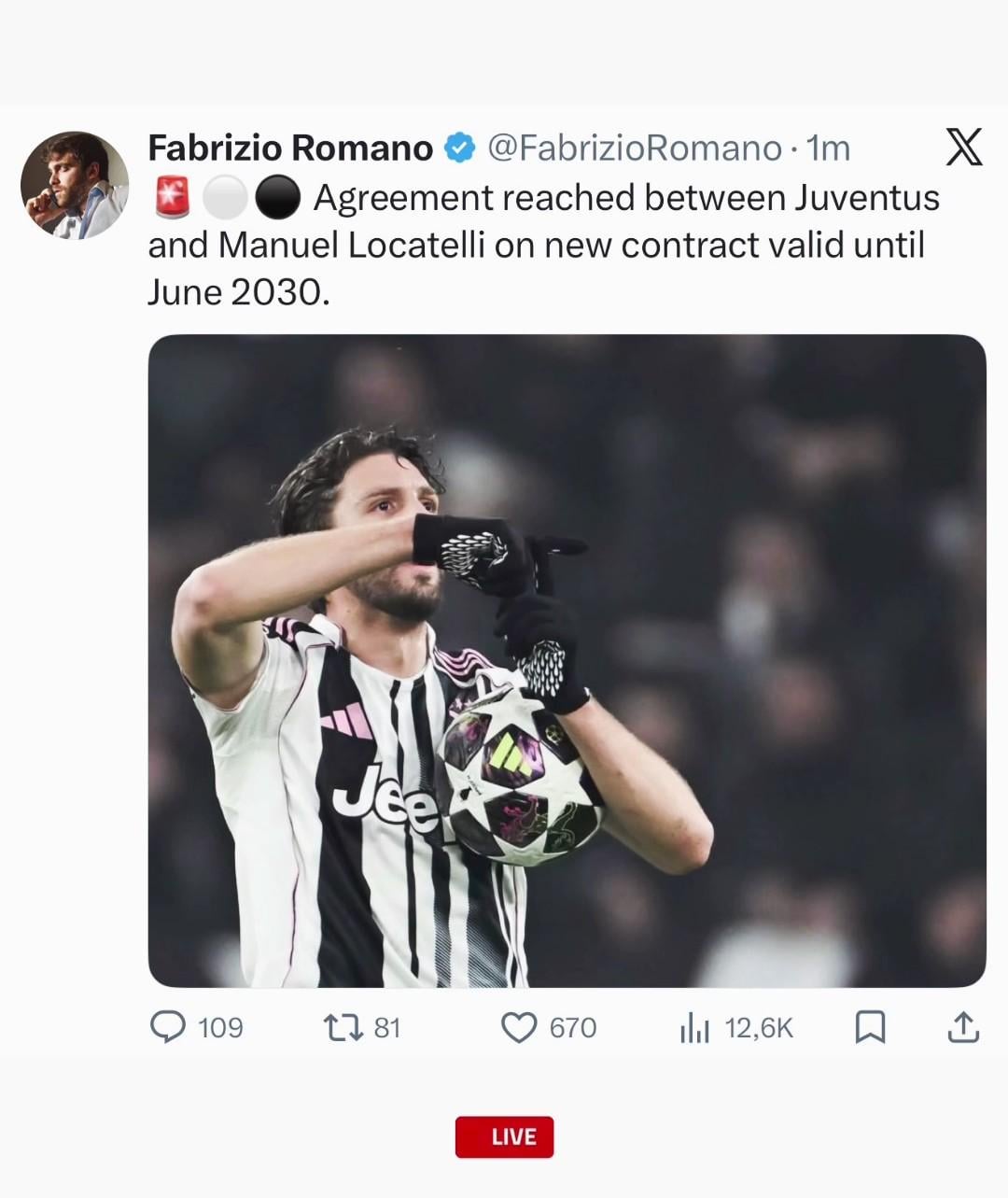This screenshot has width=1008, height=1198.
Task: Bookmark this Locatelli tweet
Action: (870, 1028)
